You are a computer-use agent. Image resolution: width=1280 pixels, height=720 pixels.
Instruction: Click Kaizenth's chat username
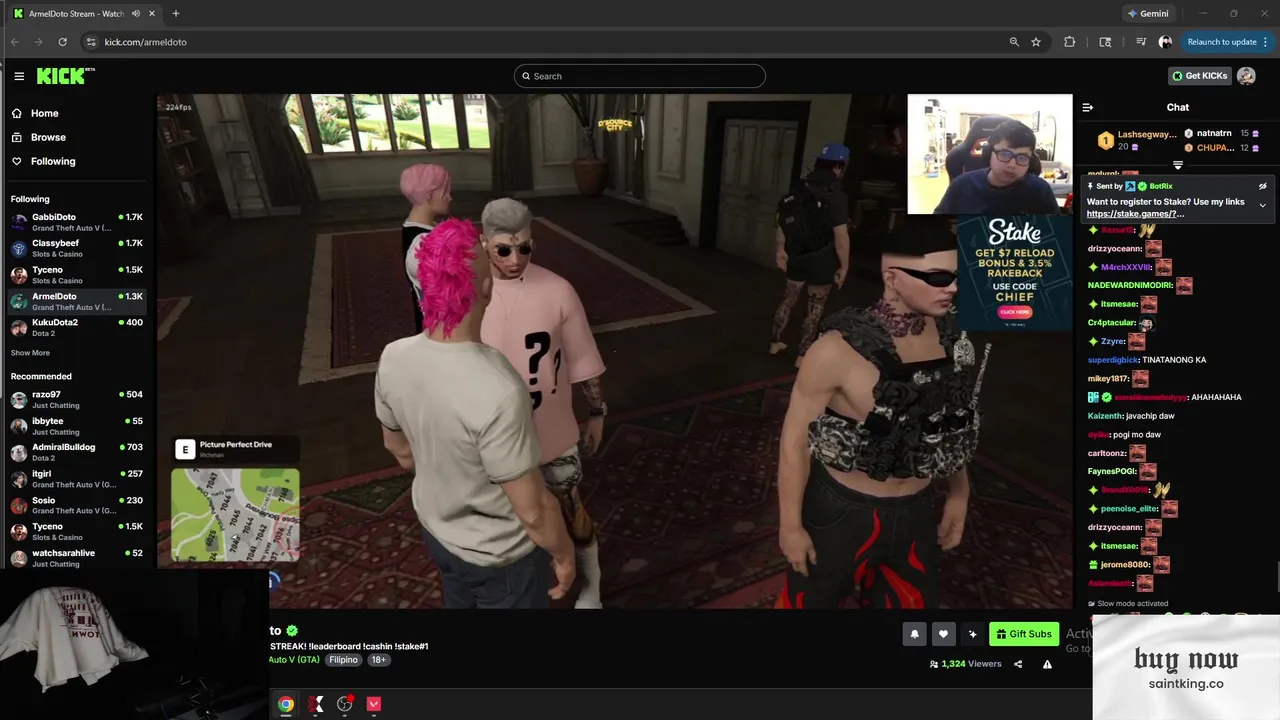coord(1105,416)
